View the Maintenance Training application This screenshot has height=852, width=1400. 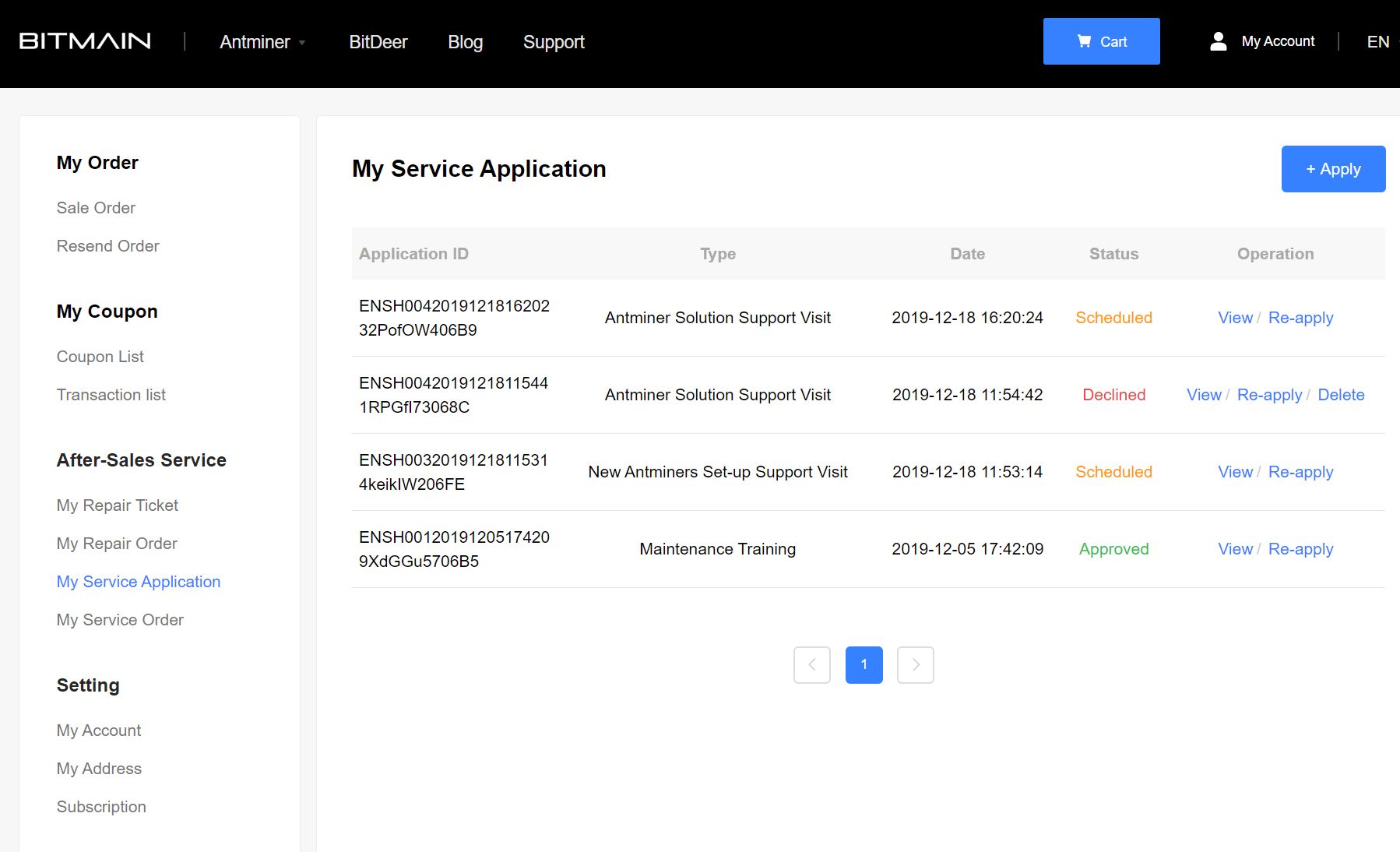1235,549
